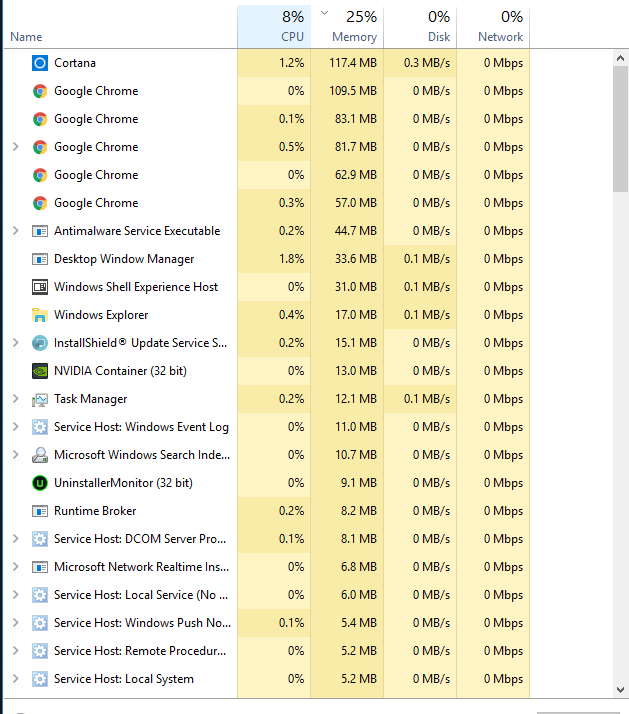Click the Windows Explorer folder icon
The height and width of the screenshot is (714, 629).
pyautogui.click(x=40, y=315)
